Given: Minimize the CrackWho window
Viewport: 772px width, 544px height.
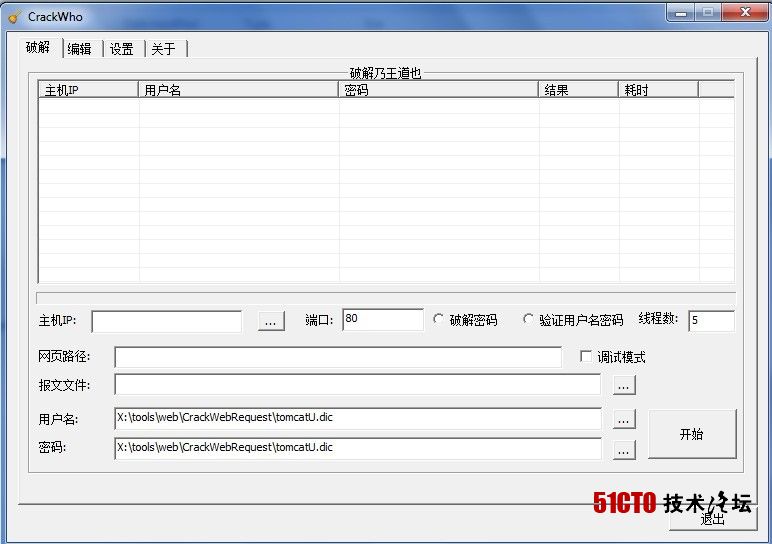Looking at the screenshot, I should point(681,12).
